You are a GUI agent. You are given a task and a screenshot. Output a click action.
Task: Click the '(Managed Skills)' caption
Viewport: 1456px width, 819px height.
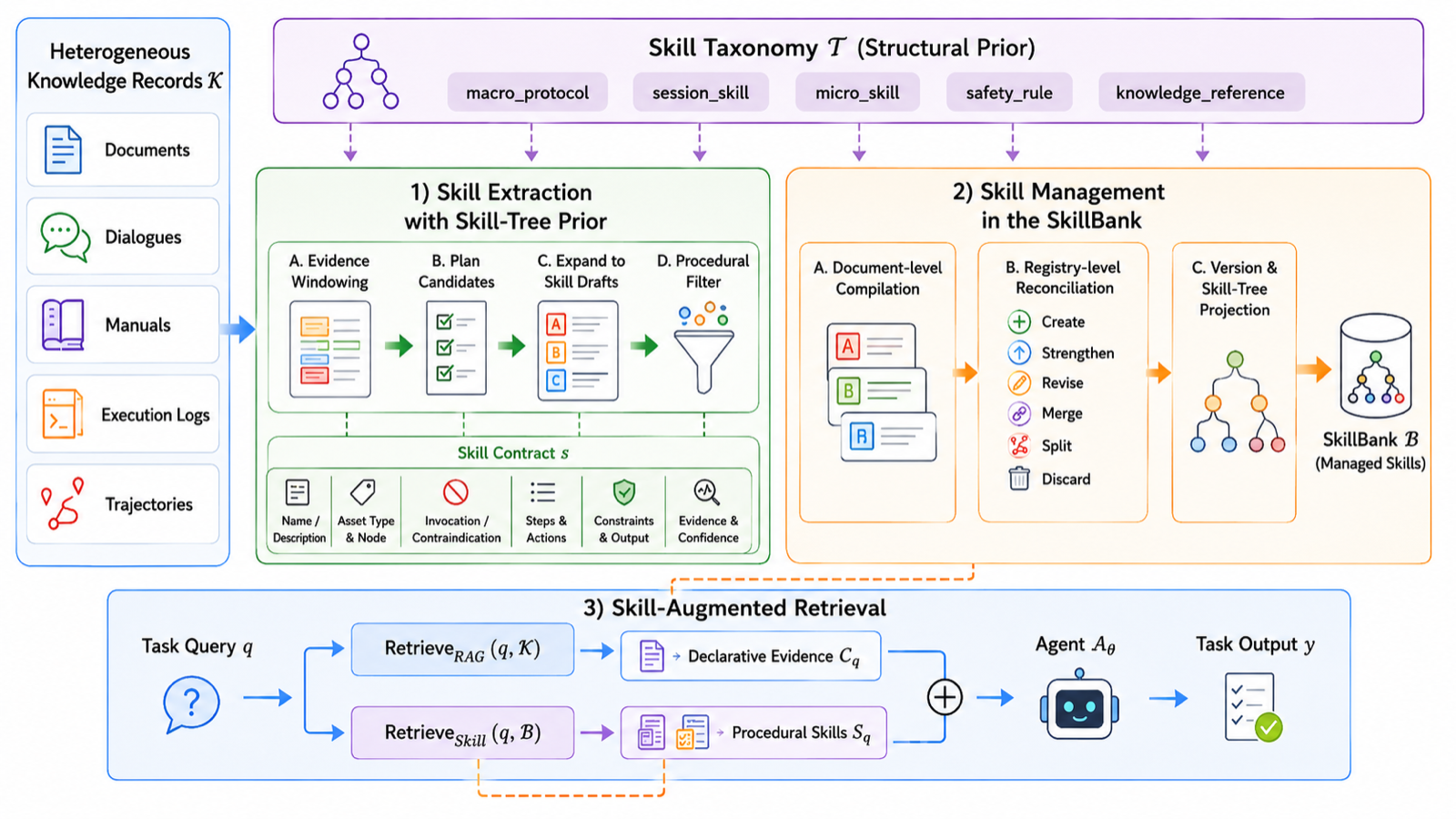pos(1370,463)
